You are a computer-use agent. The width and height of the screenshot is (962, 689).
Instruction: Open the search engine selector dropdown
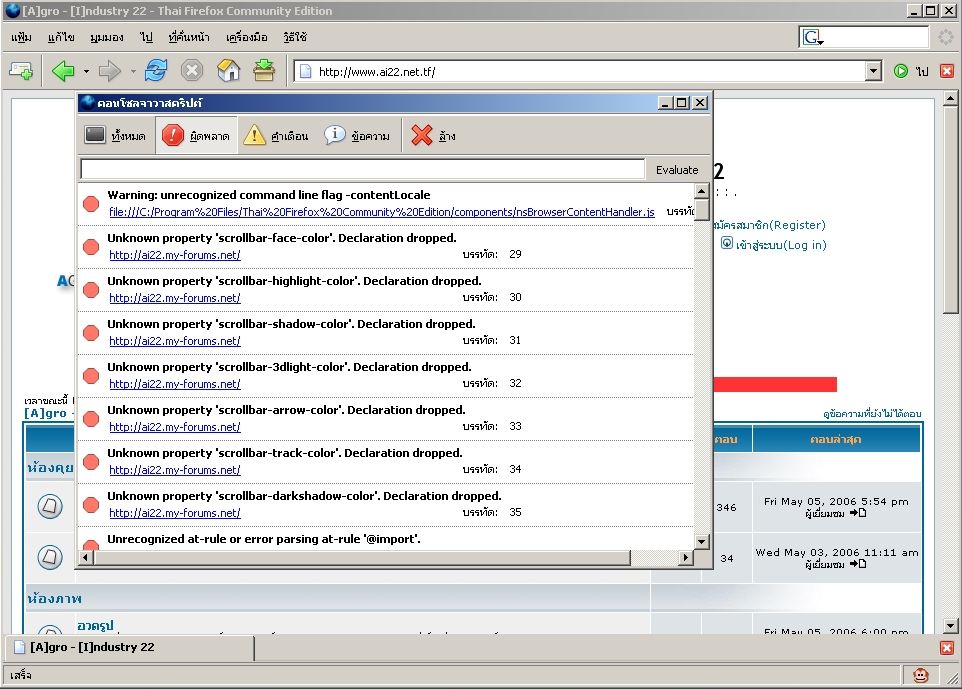813,38
